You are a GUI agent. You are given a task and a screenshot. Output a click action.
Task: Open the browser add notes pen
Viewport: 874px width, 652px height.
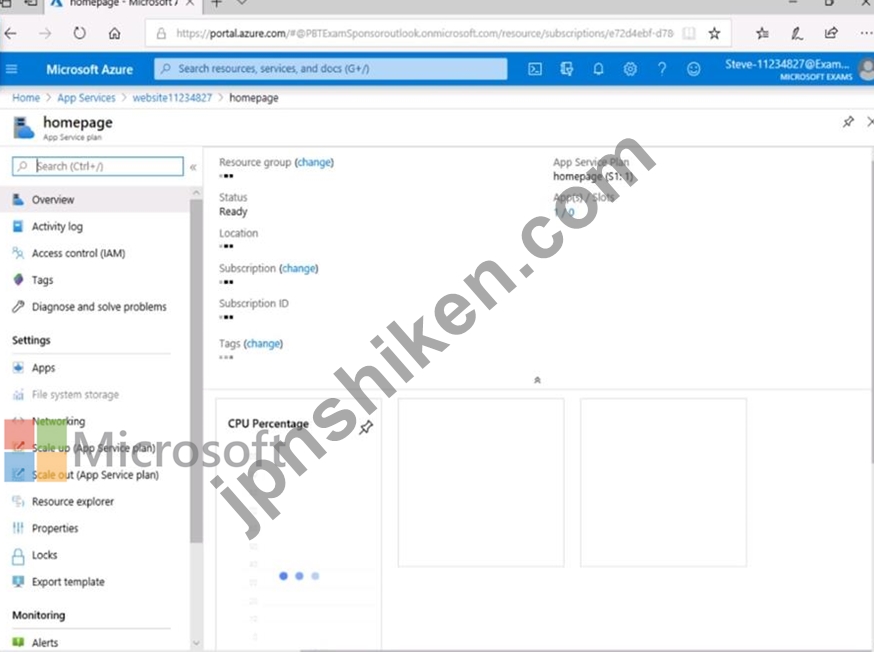[797, 33]
